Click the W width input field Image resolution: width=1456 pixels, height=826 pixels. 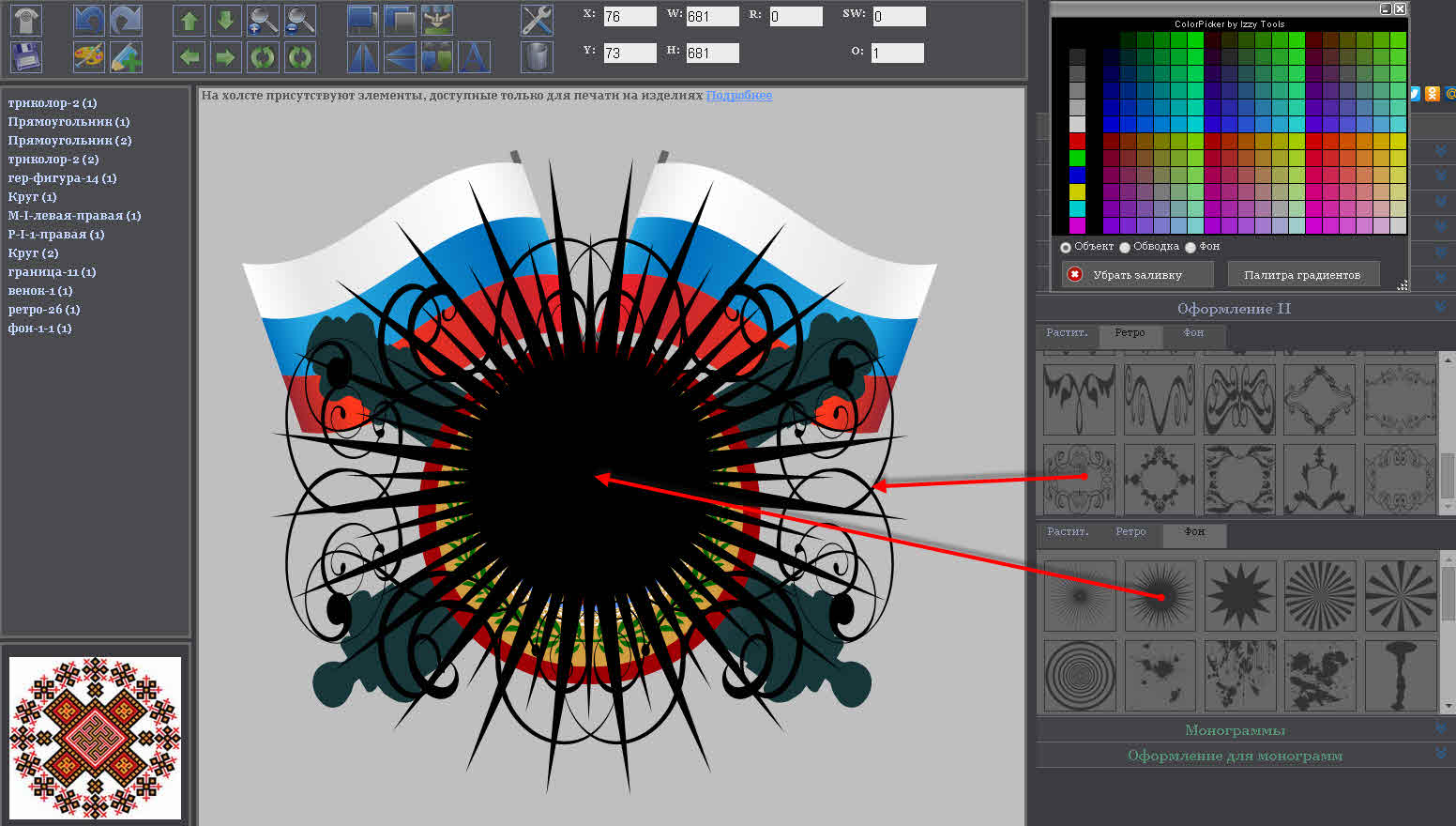pyautogui.click(x=713, y=16)
